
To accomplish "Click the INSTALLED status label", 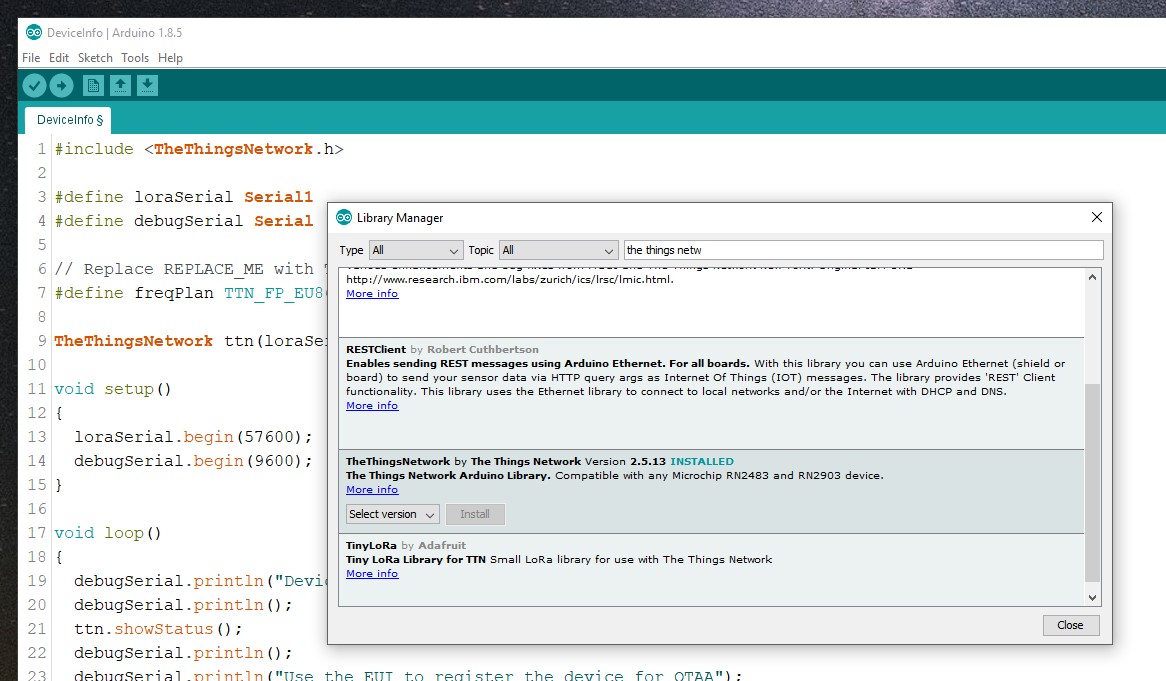I will tap(702, 461).
